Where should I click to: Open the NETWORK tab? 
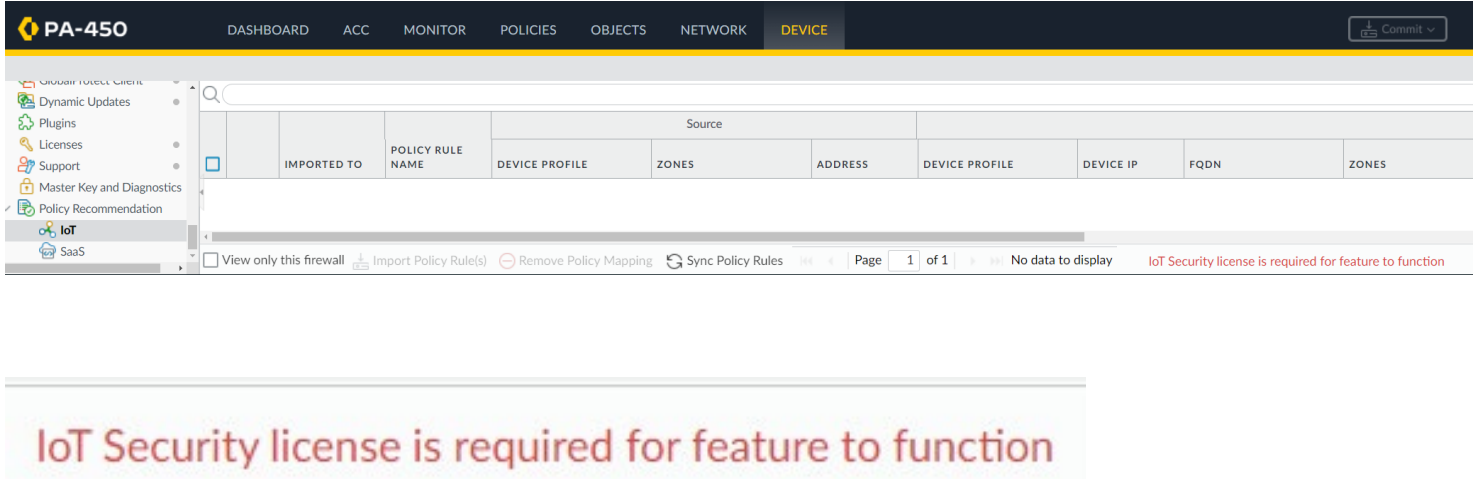[713, 30]
